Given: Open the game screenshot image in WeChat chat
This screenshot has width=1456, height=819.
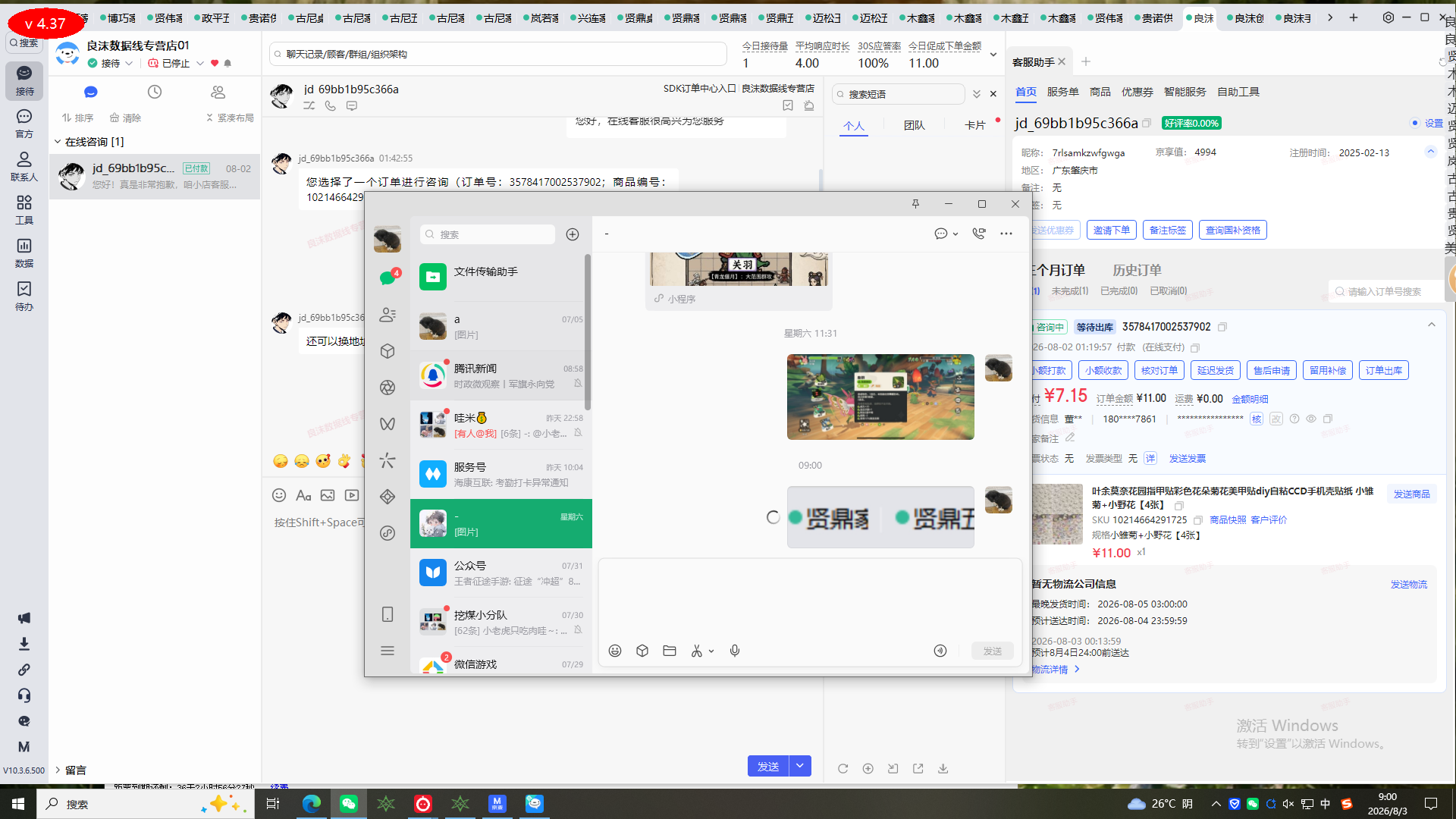Looking at the screenshot, I should [880, 397].
